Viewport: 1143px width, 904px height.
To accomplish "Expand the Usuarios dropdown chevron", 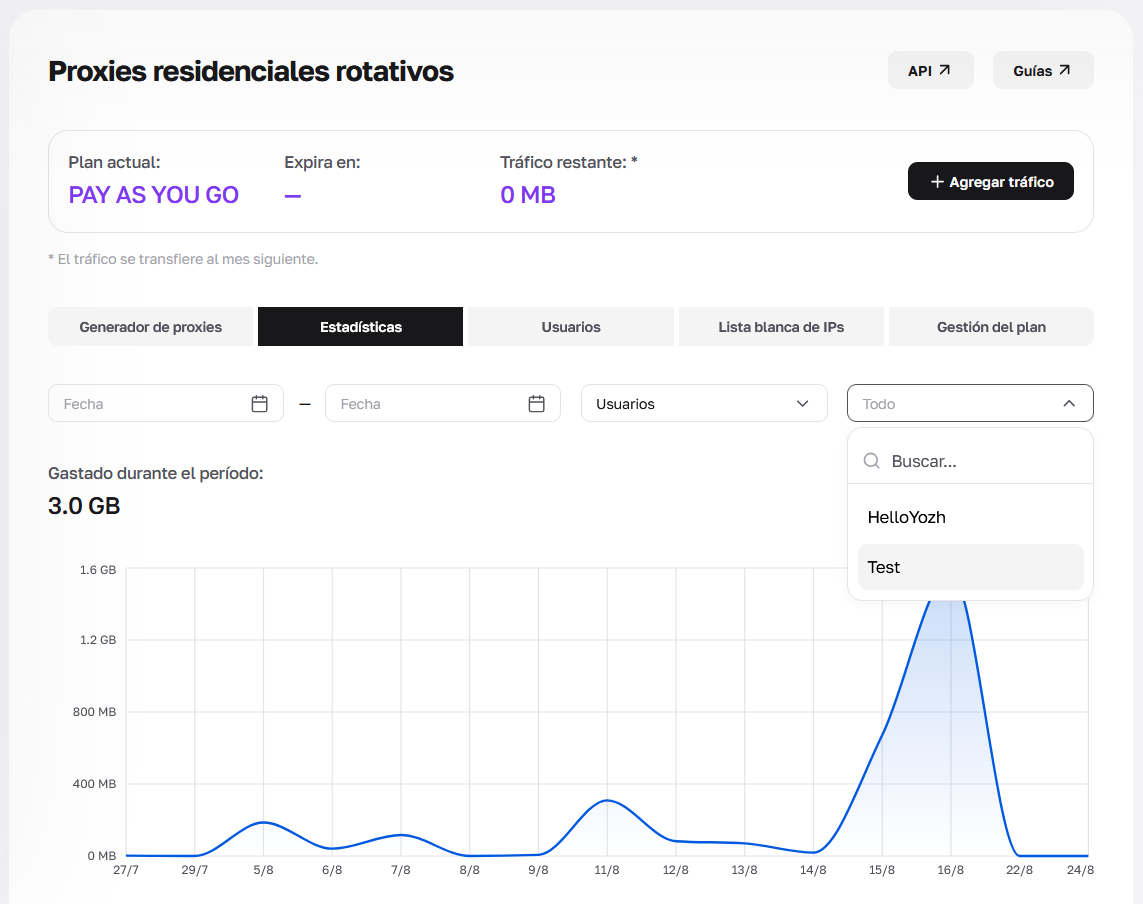I will coord(803,403).
